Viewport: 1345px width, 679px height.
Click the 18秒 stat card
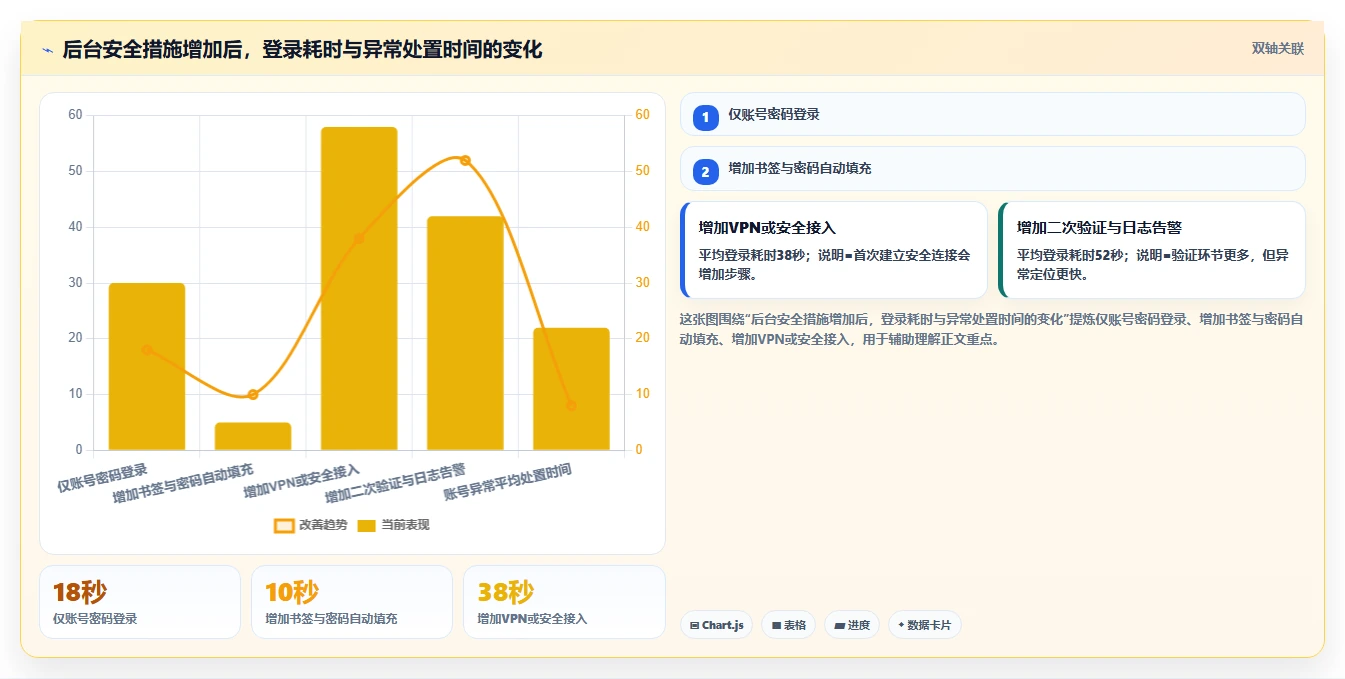click(140, 602)
